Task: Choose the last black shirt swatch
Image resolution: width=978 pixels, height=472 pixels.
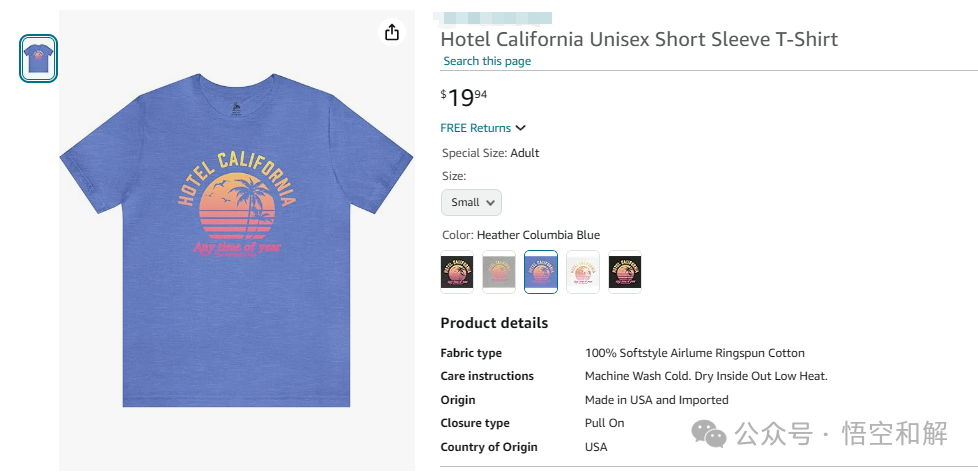Action: [625, 272]
